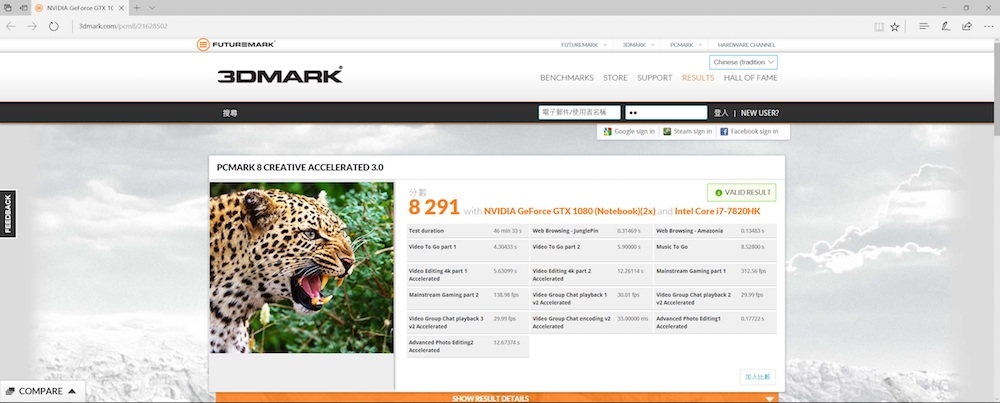This screenshot has height=403, width=1000.
Task: Select the Advanced Photo Editing2 Accelerated label
Action: coord(441,346)
